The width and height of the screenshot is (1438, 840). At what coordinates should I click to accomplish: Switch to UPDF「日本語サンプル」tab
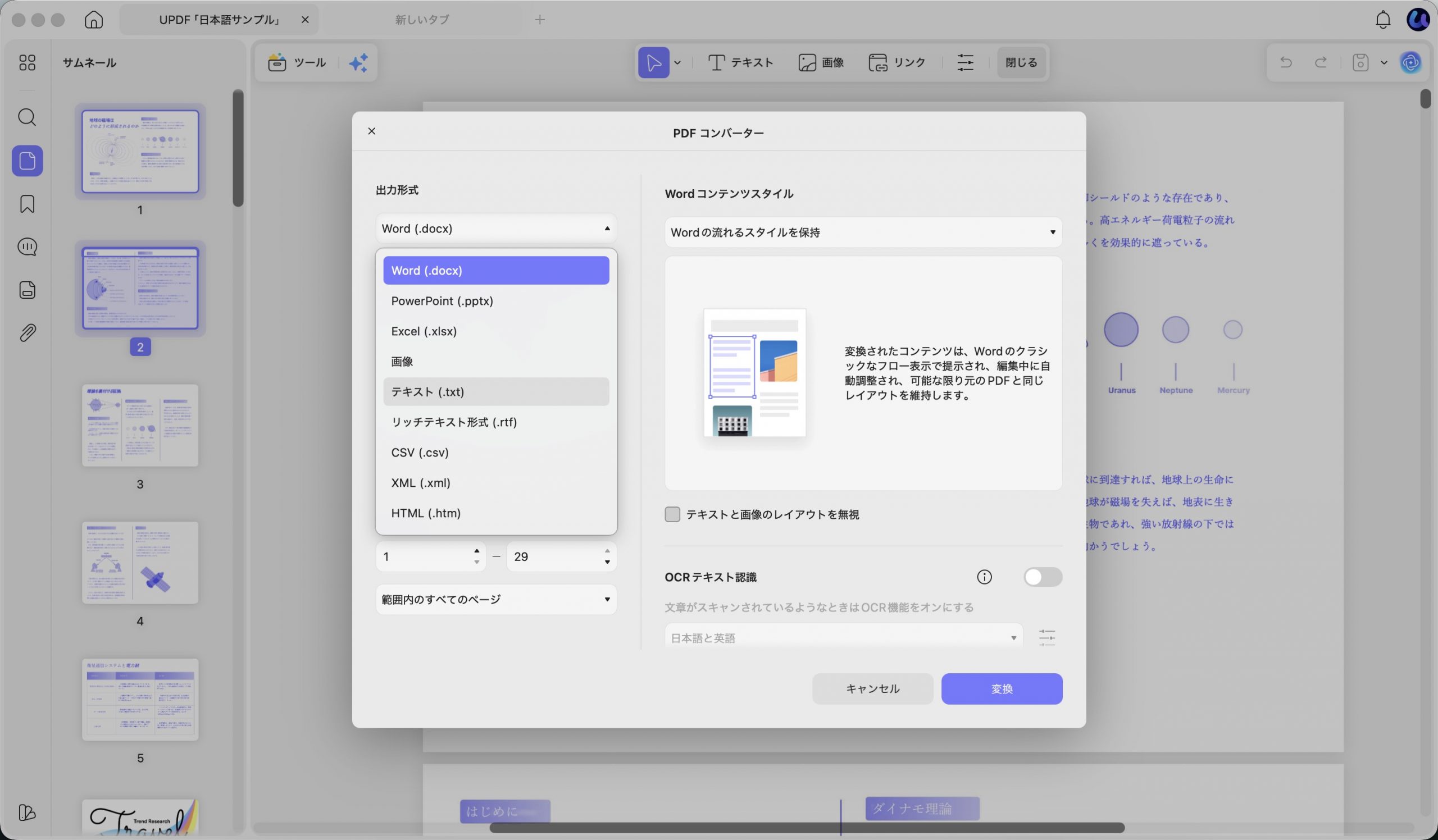[x=220, y=20]
